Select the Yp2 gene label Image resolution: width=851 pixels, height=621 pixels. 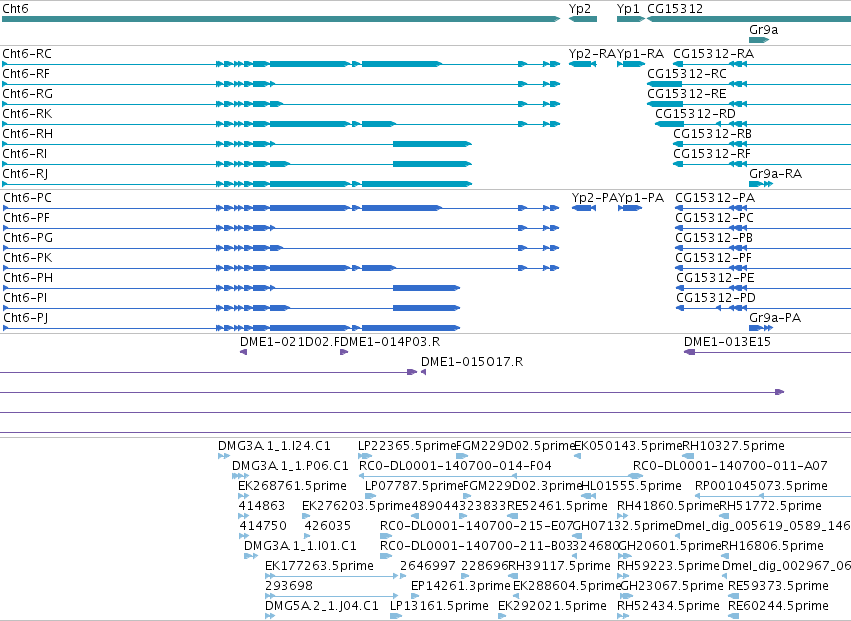580,9
